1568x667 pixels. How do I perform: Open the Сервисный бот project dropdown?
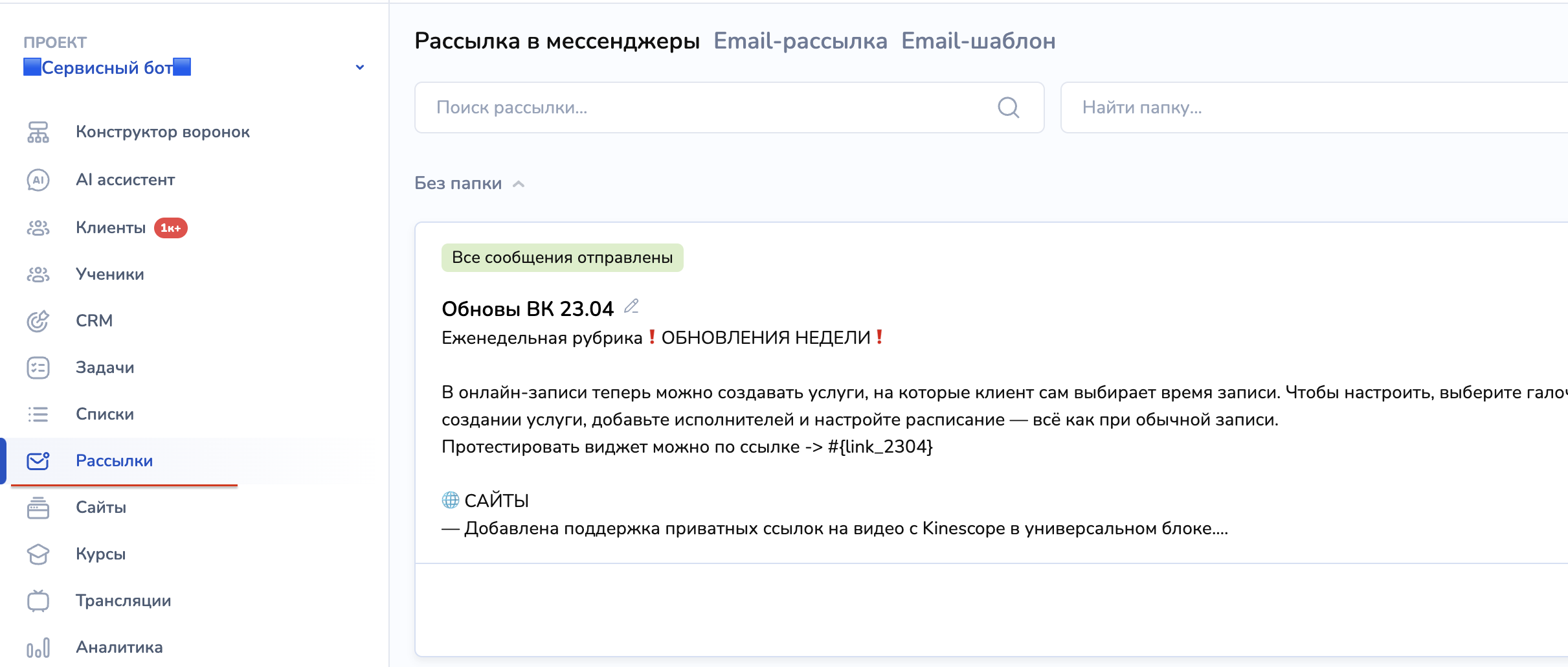[x=107, y=67]
